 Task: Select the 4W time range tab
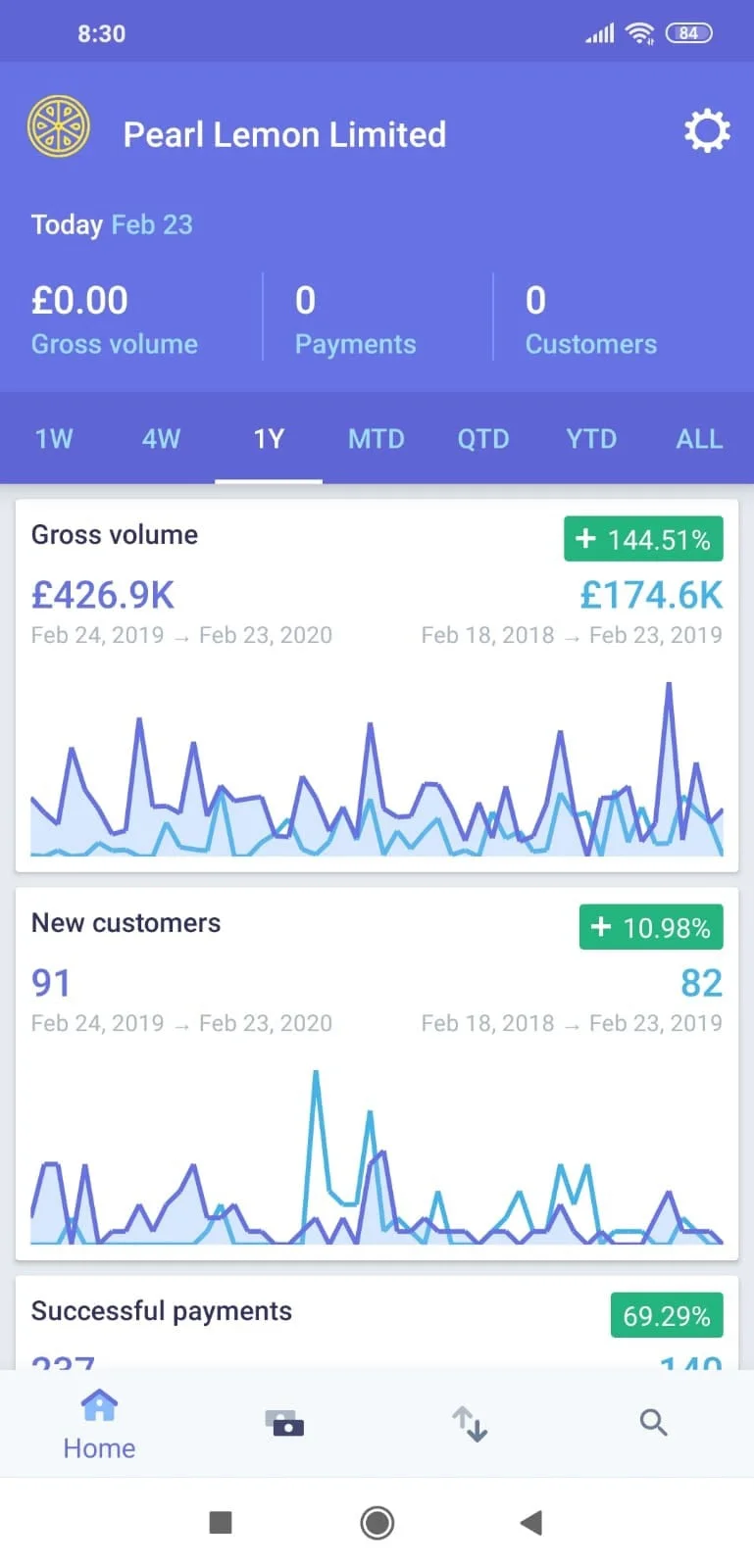pyautogui.click(x=161, y=438)
